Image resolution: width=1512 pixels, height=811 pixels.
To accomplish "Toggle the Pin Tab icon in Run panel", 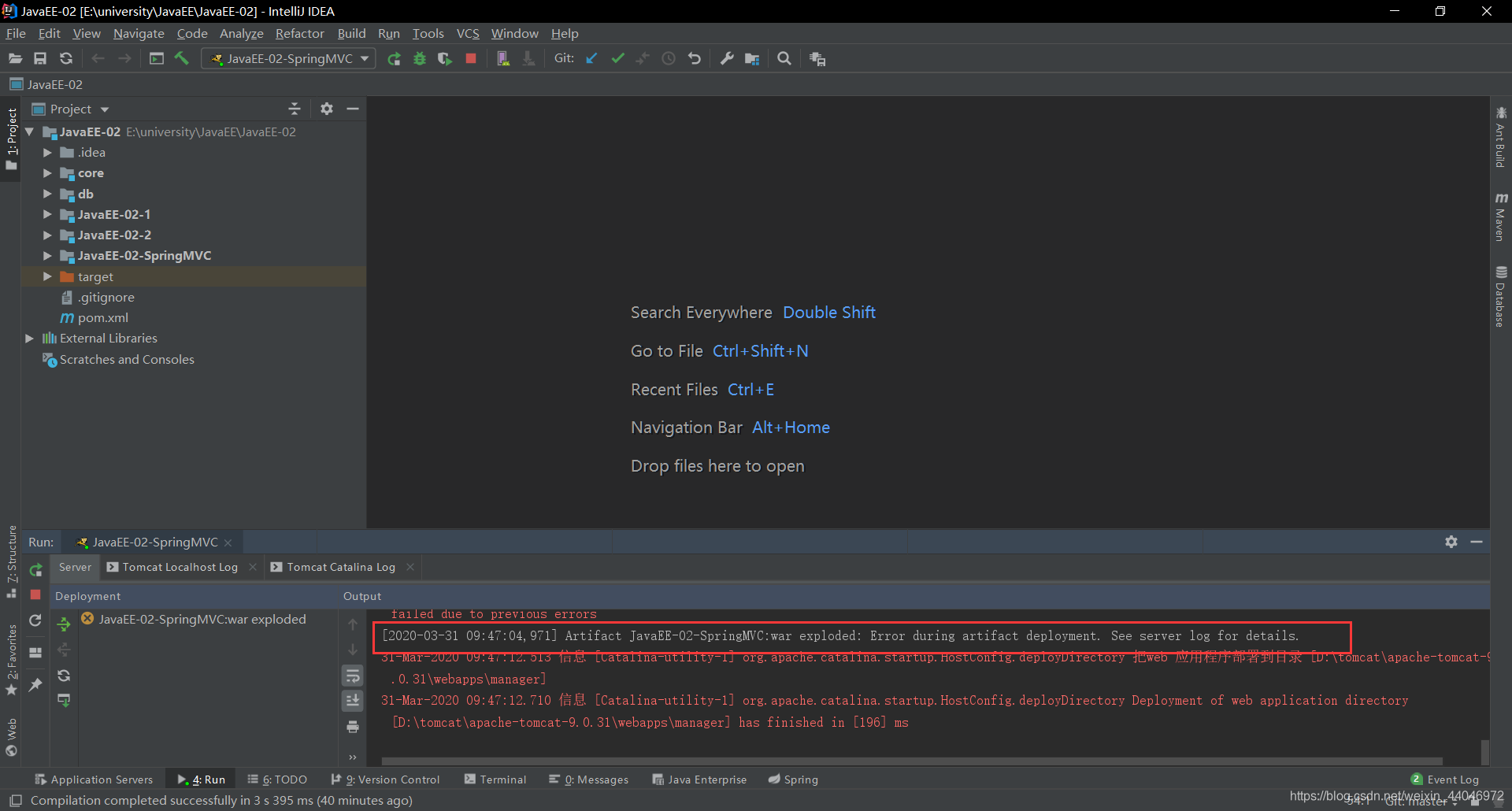I will 35,685.
